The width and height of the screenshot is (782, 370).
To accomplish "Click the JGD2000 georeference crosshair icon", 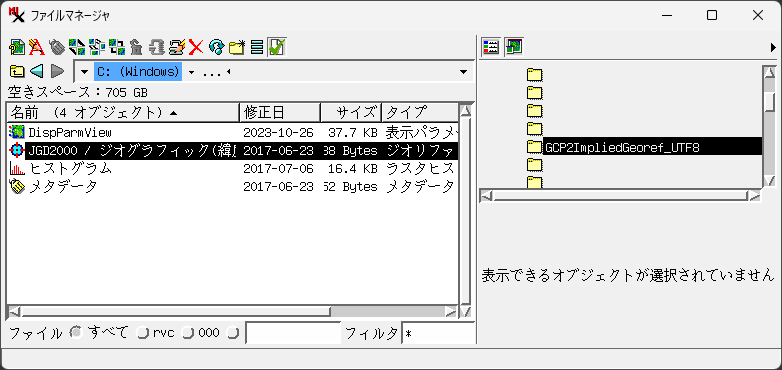I will 17,150.
